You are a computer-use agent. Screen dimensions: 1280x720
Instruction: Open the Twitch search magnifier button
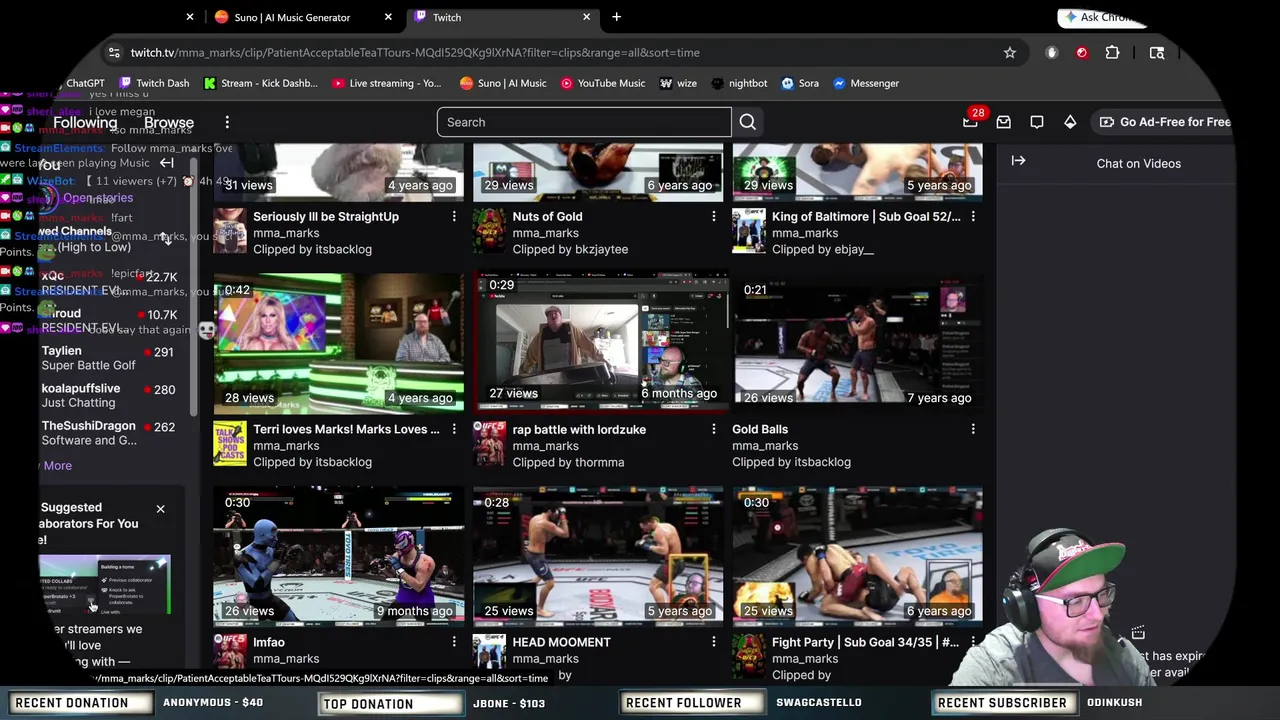pos(747,122)
